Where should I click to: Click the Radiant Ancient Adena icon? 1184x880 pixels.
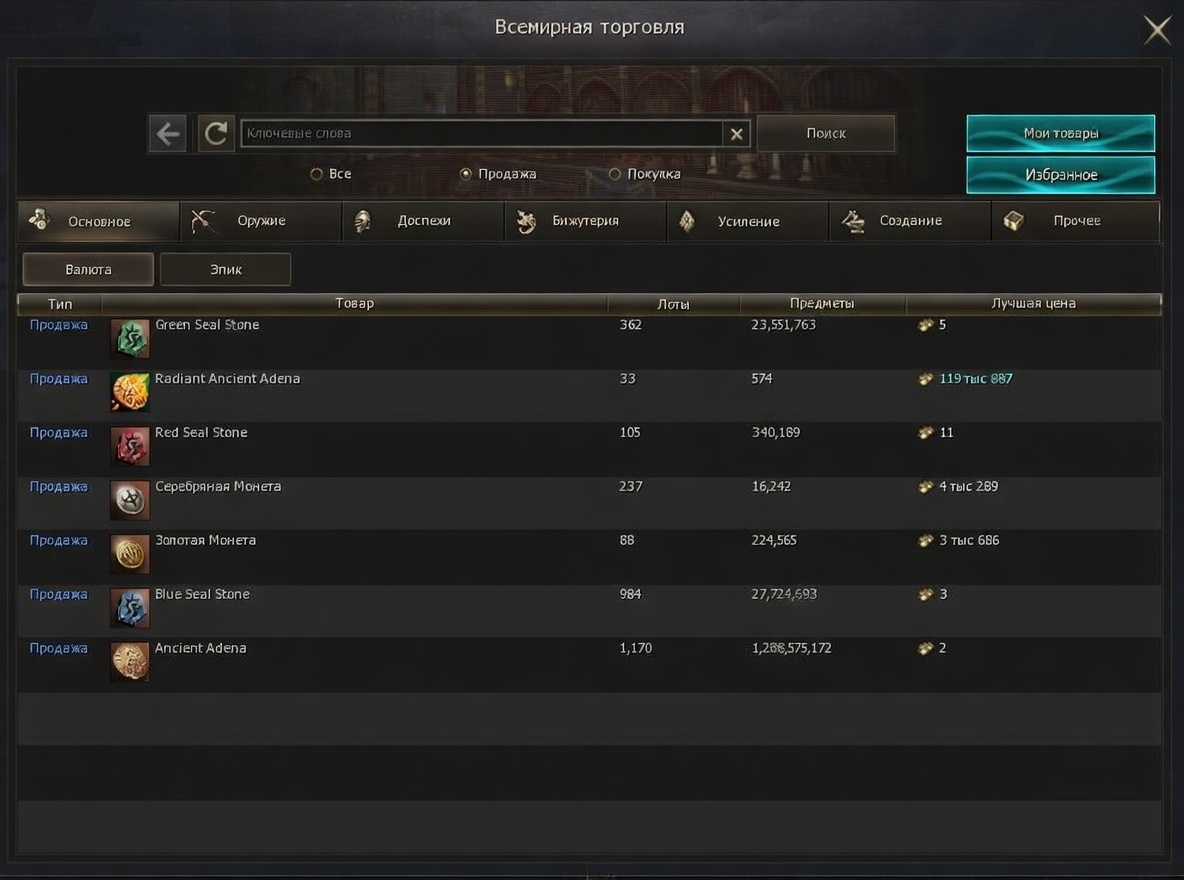click(130, 393)
